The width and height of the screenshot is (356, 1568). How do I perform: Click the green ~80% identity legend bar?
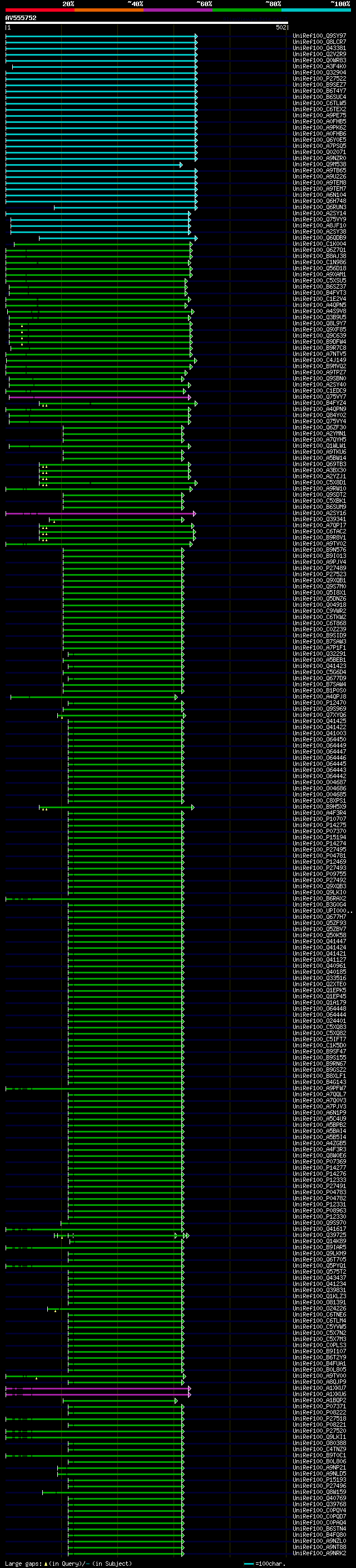247,10
